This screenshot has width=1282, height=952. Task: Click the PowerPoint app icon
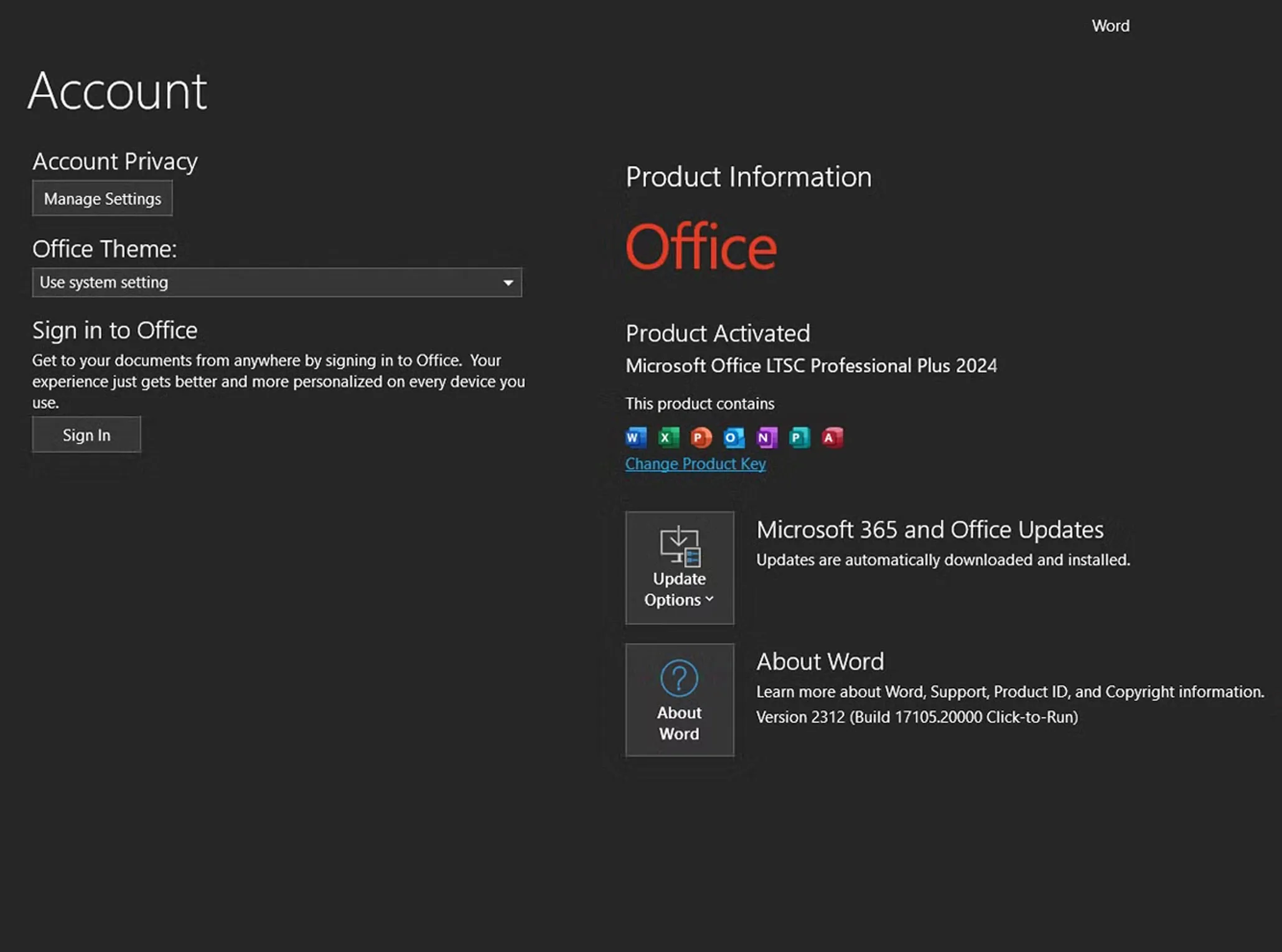click(x=700, y=437)
